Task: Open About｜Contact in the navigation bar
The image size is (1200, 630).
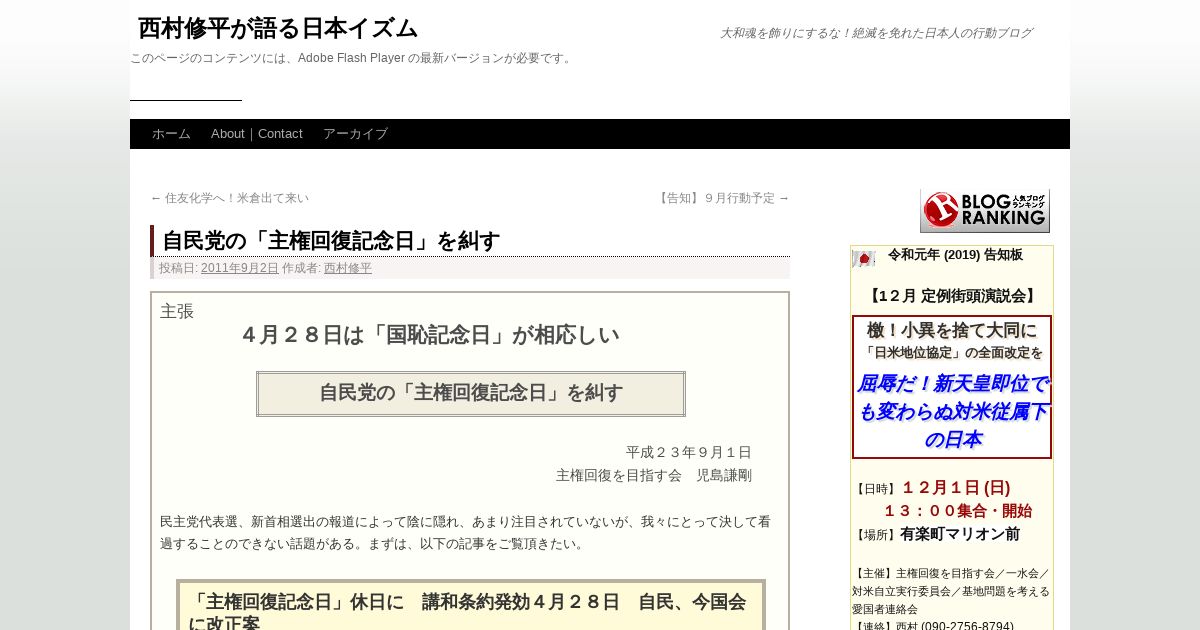Action: click(257, 134)
